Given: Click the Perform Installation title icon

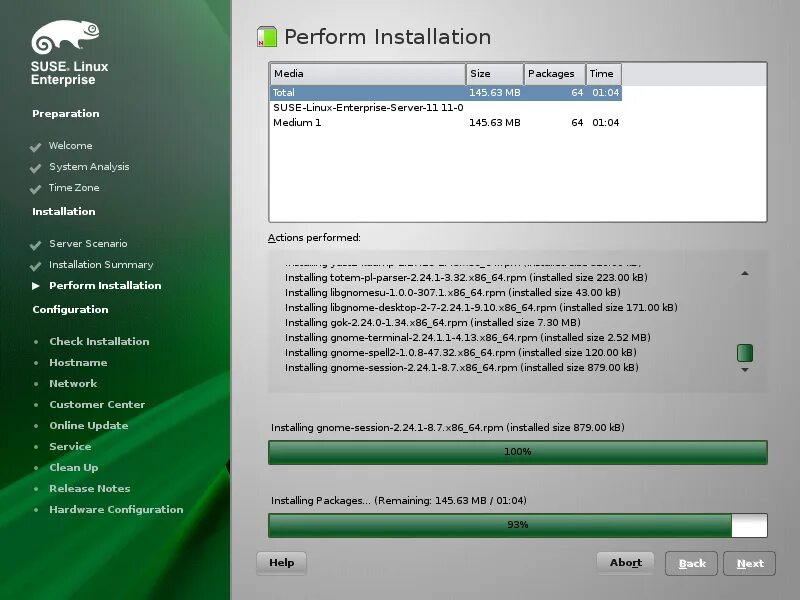Looking at the screenshot, I should coord(267,37).
